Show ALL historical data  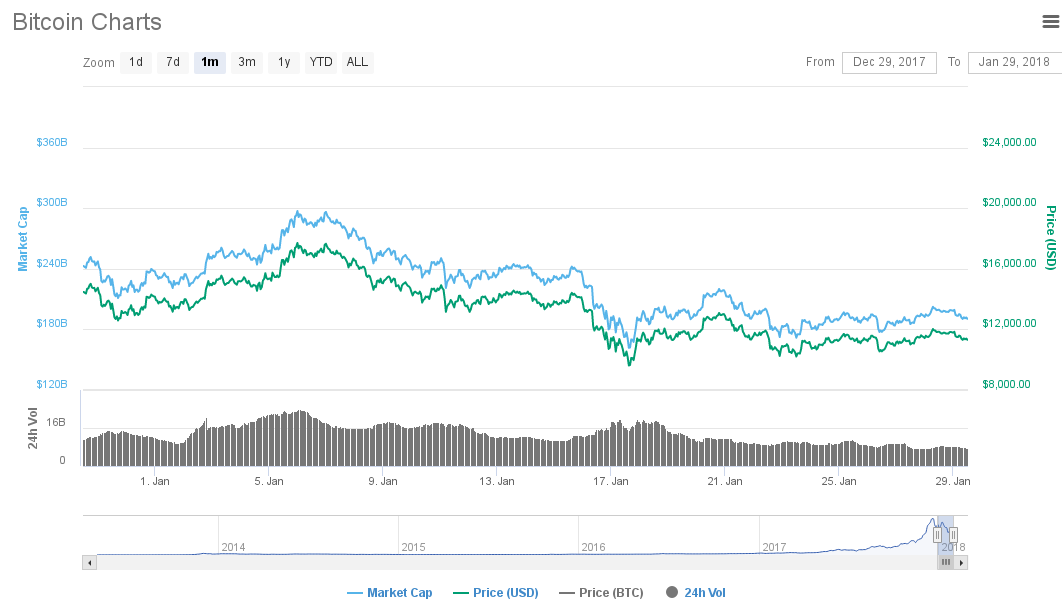357,62
